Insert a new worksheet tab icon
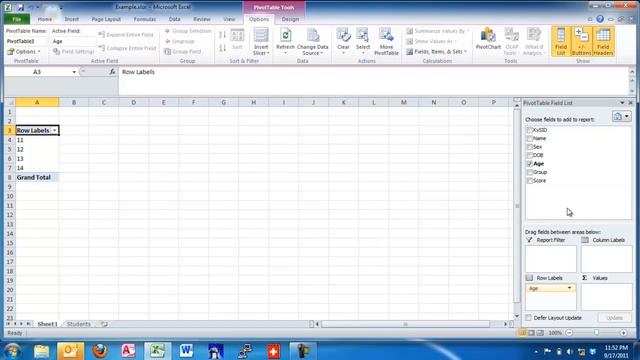 tap(104, 324)
